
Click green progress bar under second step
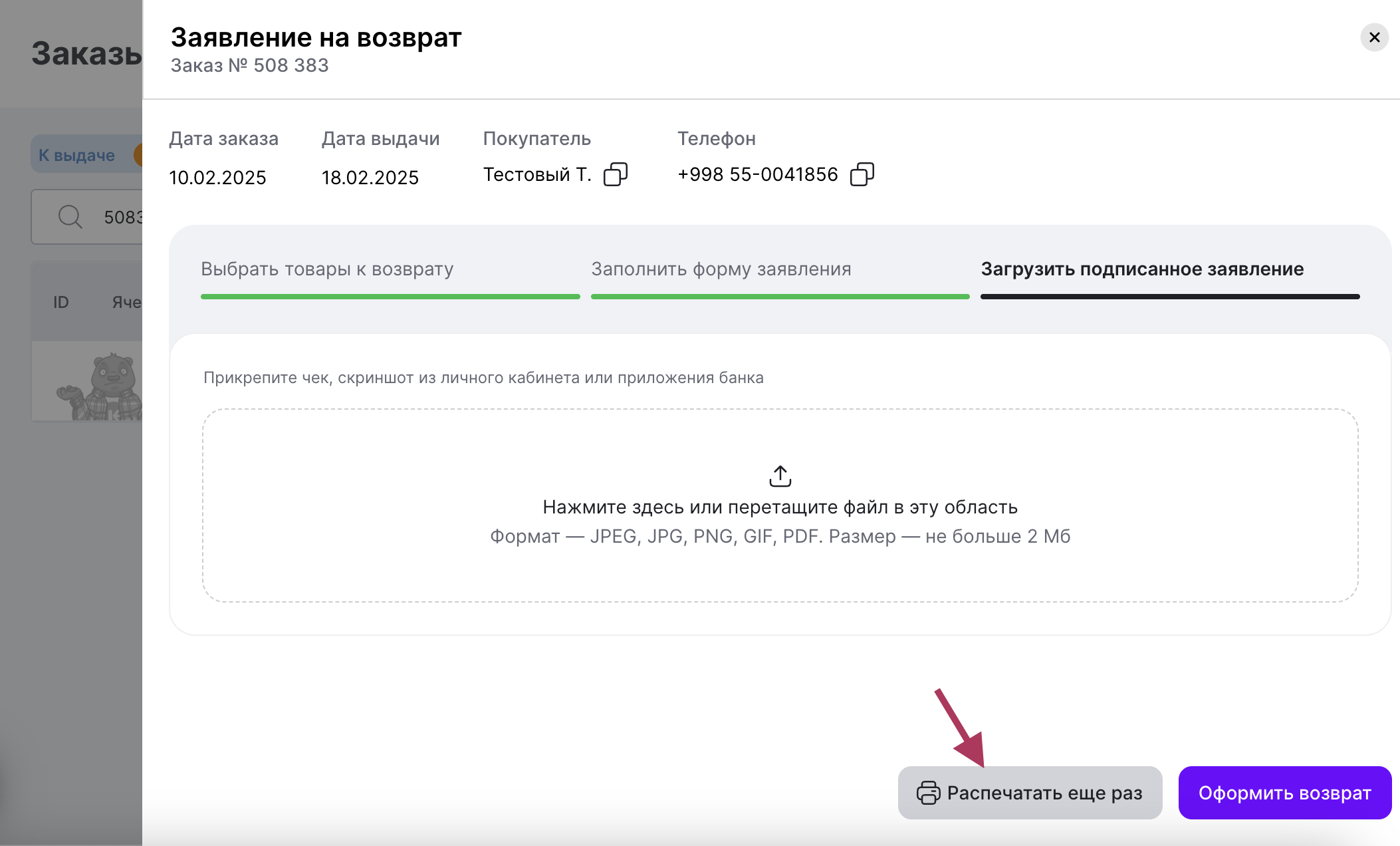click(x=780, y=297)
